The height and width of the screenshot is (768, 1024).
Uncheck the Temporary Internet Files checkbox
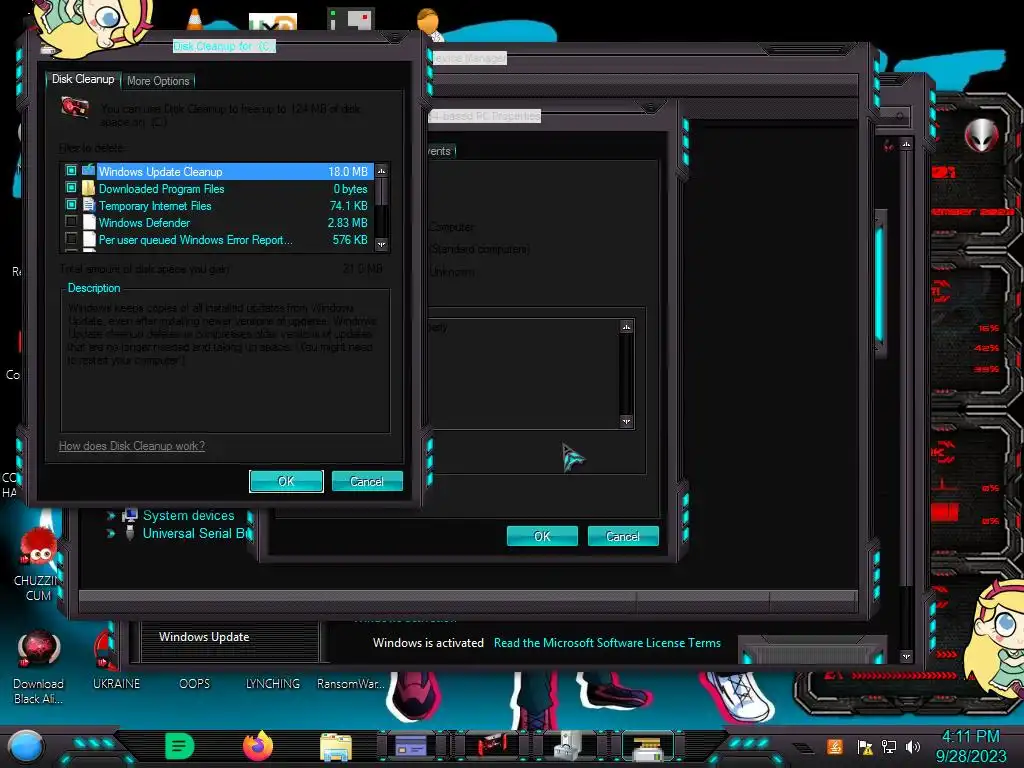(x=71, y=205)
